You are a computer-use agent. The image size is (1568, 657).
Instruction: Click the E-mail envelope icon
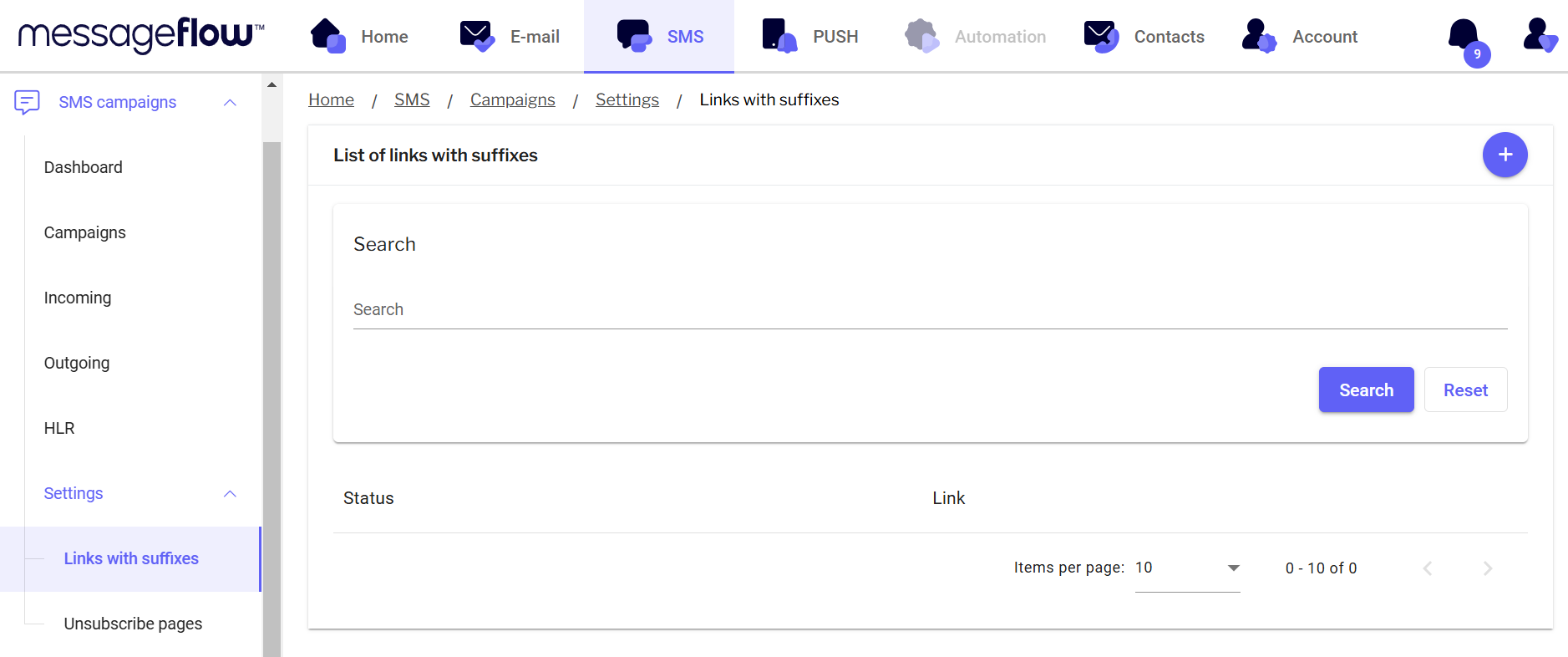[477, 36]
